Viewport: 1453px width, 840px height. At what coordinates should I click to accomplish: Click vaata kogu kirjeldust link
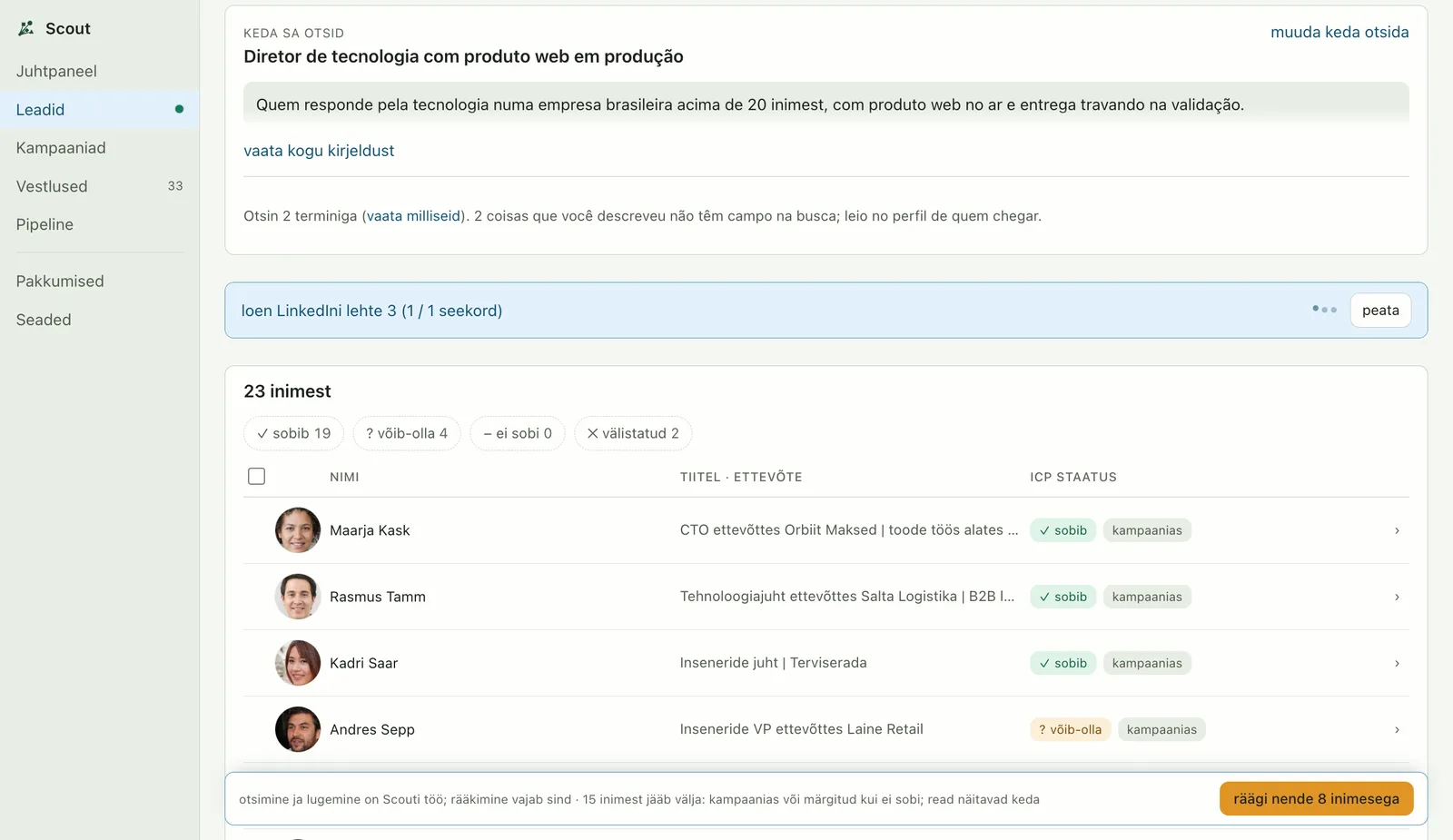tap(319, 151)
